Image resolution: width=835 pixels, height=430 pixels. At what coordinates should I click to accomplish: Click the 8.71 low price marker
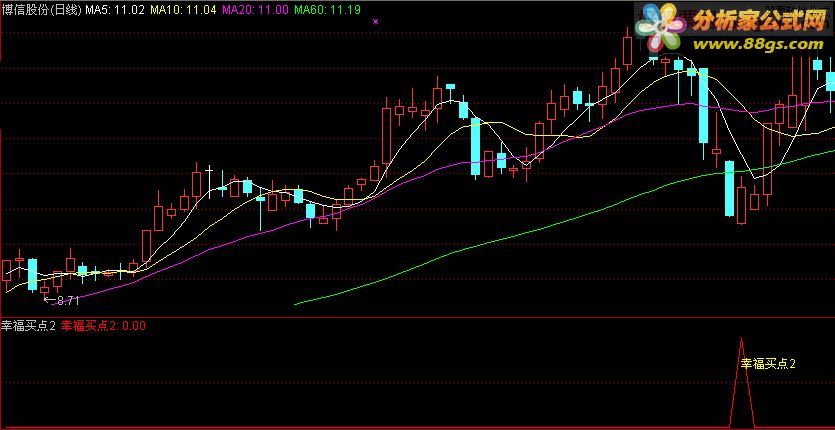click(62, 301)
